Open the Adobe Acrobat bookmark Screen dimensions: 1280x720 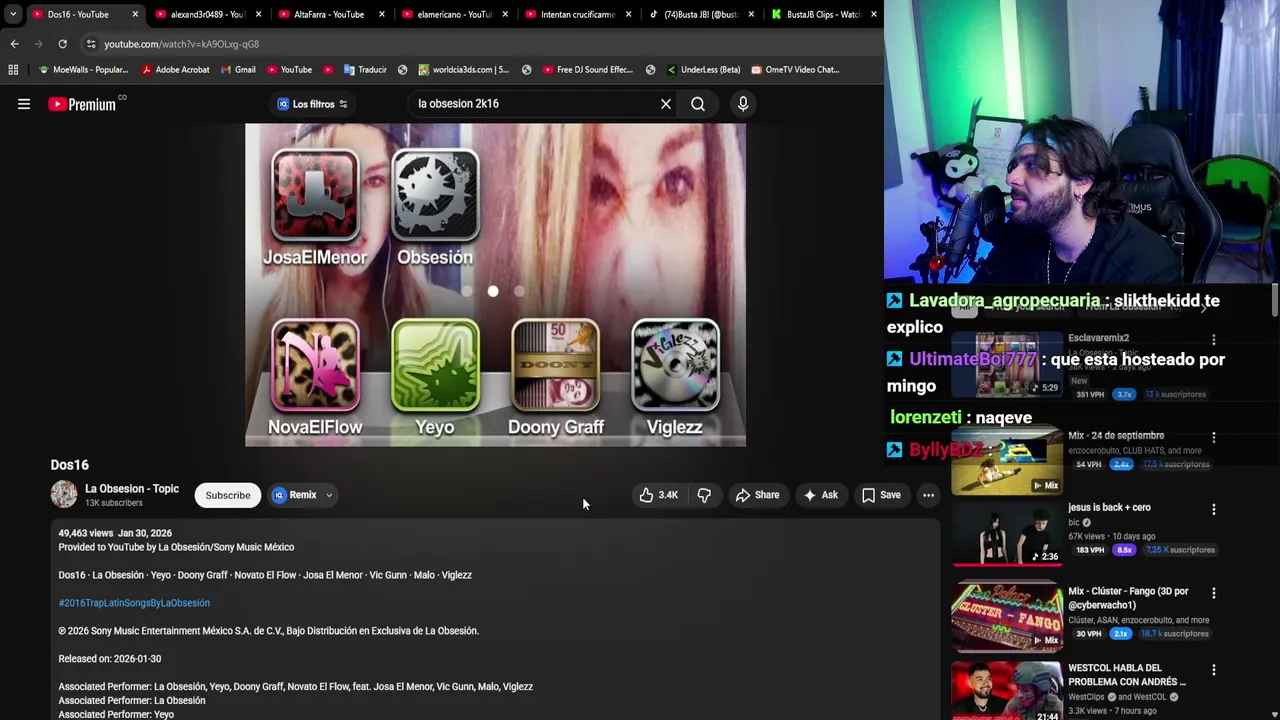pos(175,70)
